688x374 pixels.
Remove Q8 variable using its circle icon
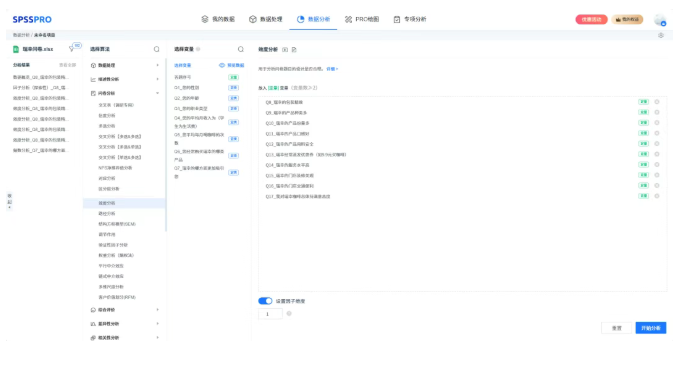pyautogui.click(x=657, y=102)
